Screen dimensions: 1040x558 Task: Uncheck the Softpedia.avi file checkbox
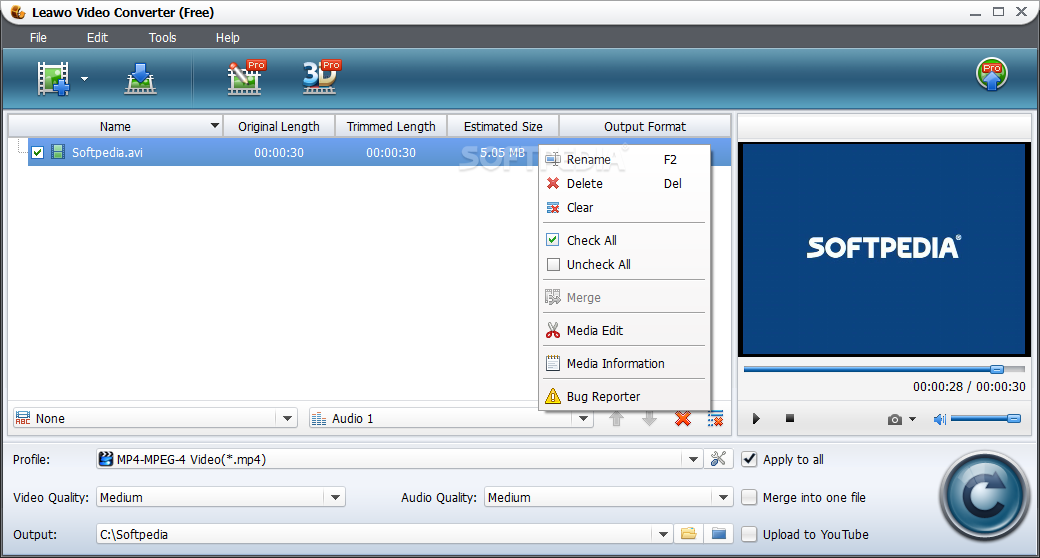(x=38, y=153)
